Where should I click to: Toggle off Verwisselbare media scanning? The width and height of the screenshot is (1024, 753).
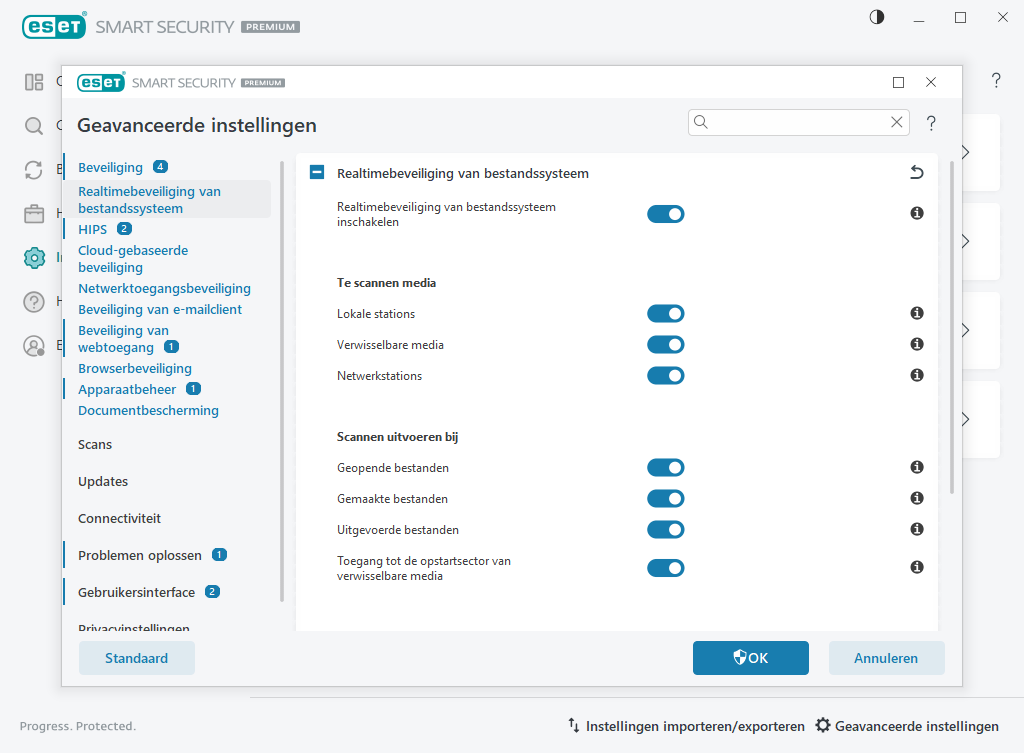point(665,344)
